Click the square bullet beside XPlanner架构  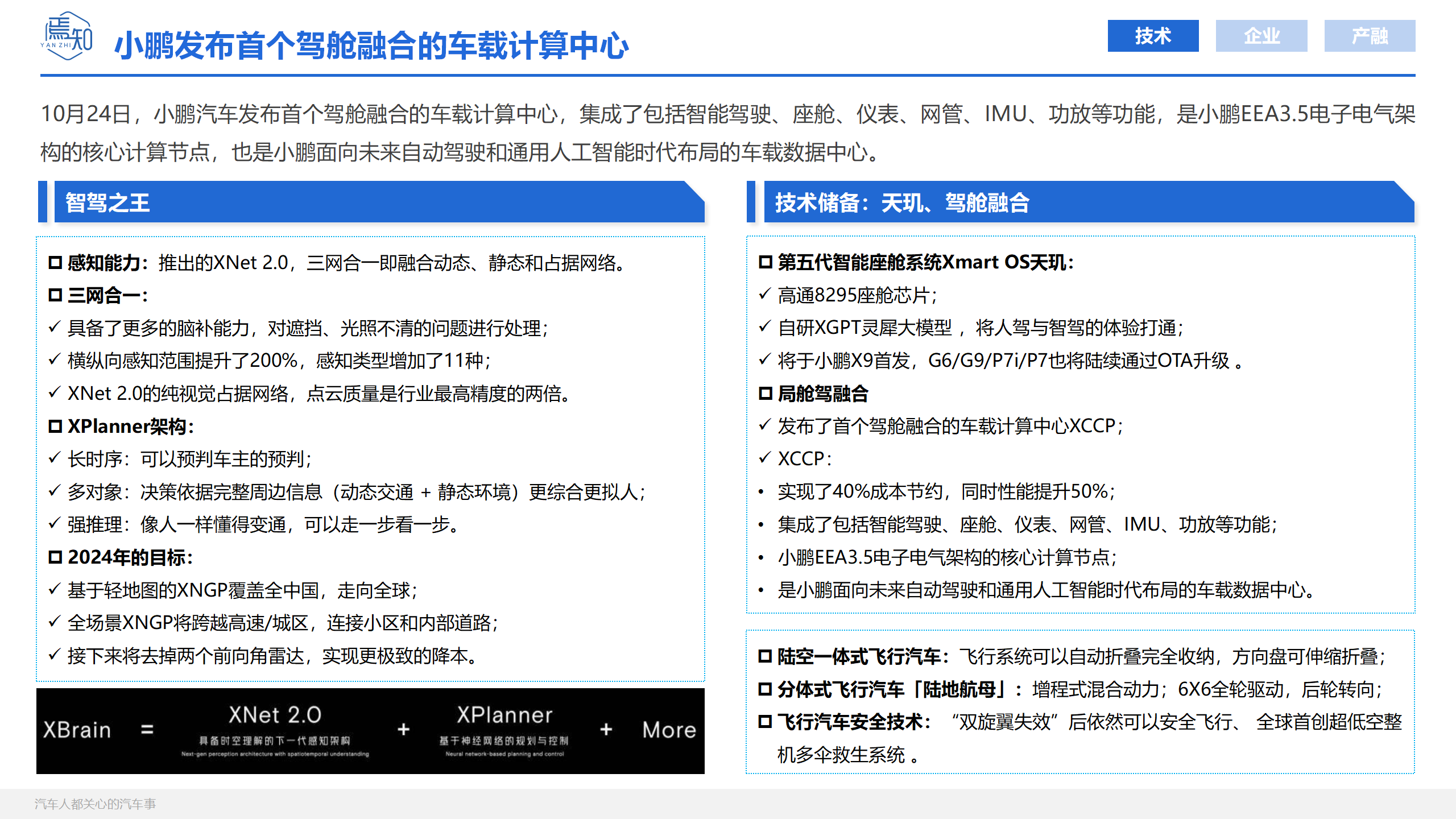[55, 427]
